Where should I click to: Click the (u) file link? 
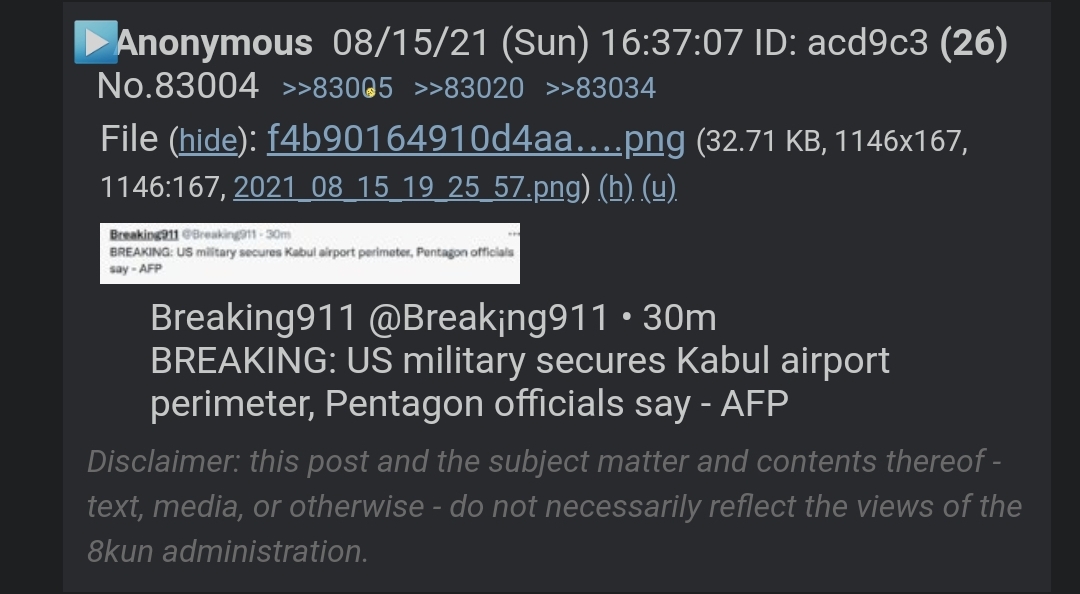659,186
